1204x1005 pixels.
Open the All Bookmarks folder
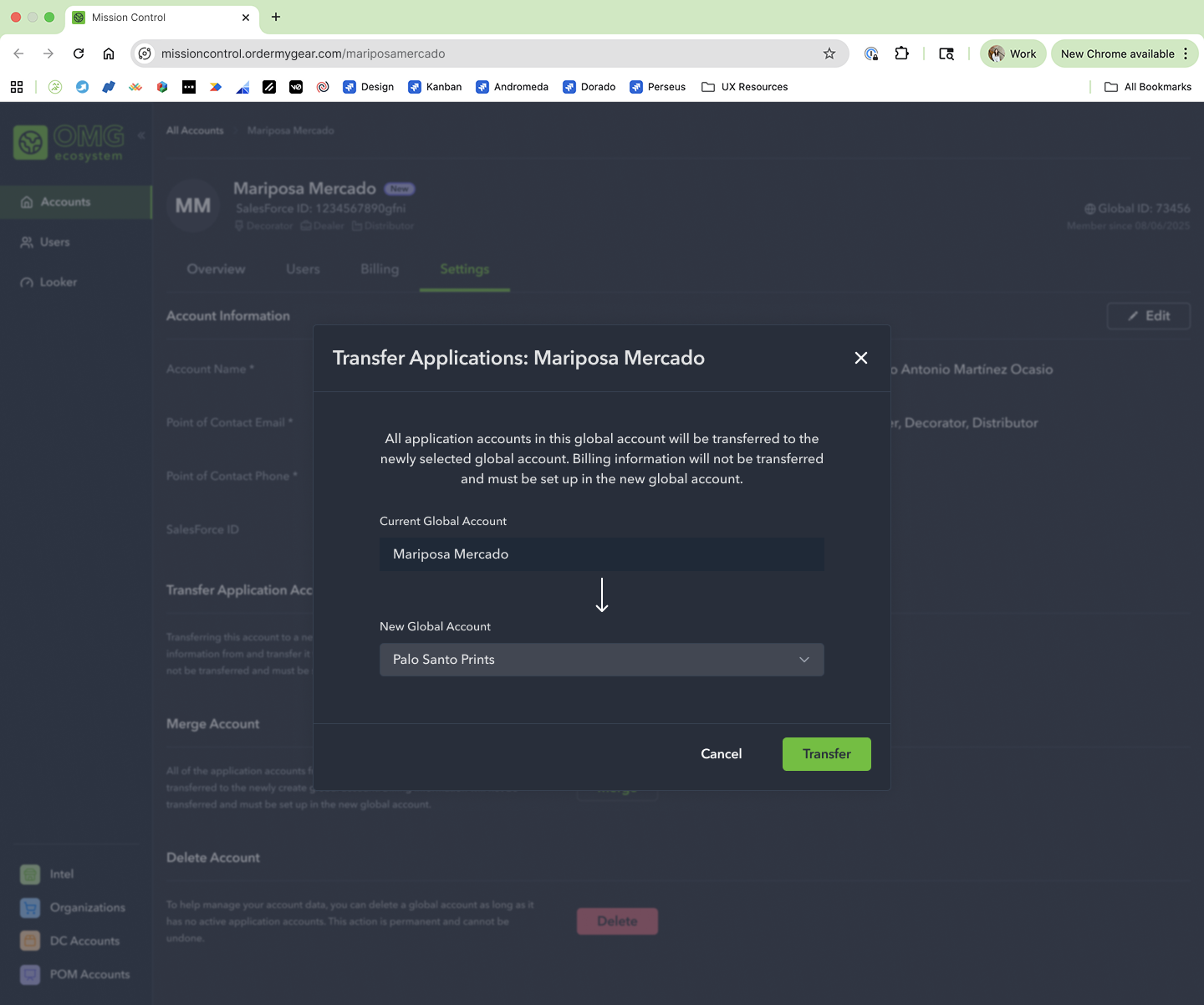[1148, 87]
